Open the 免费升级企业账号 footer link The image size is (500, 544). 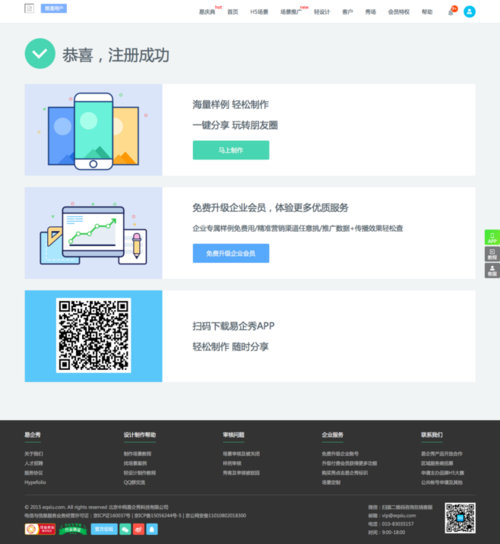point(340,454)
